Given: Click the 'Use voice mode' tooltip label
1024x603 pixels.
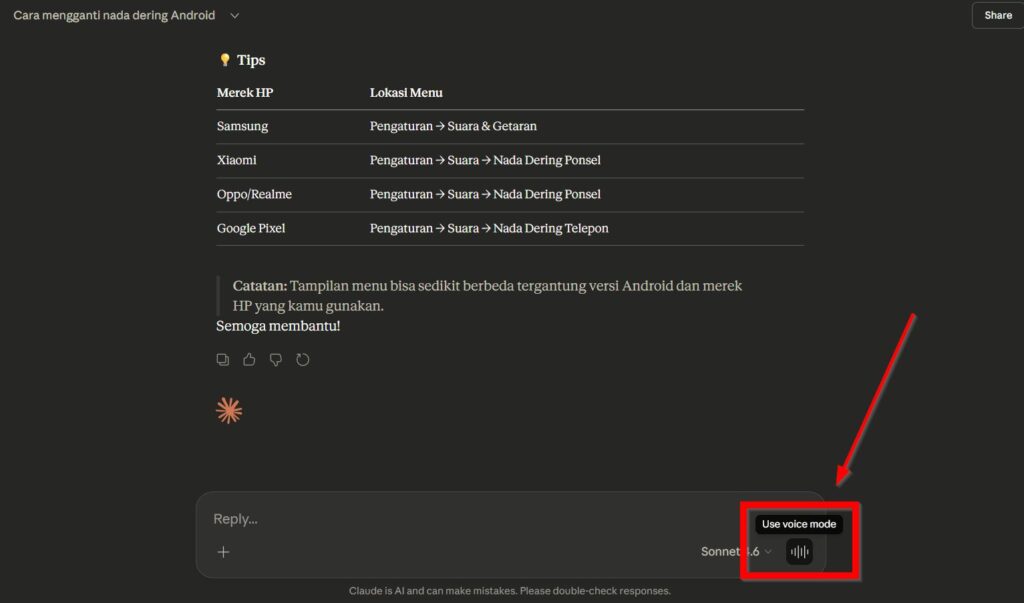Looking at the screenshot, I should click(797, 524).
